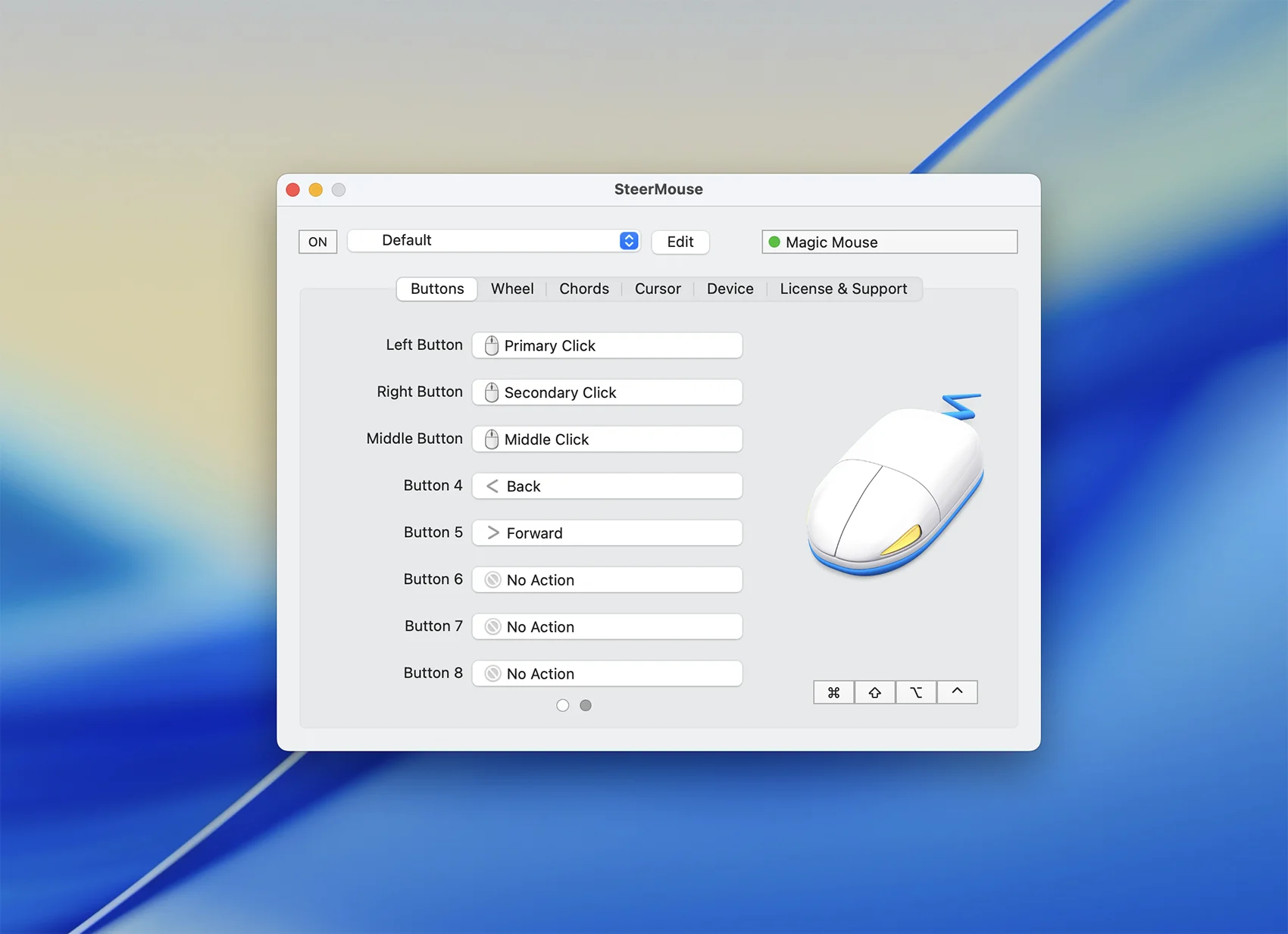Open the Magic Mouse device selector
Image resolution: width=1288 pixels, height=934 pixels.
tap(889, 242)
